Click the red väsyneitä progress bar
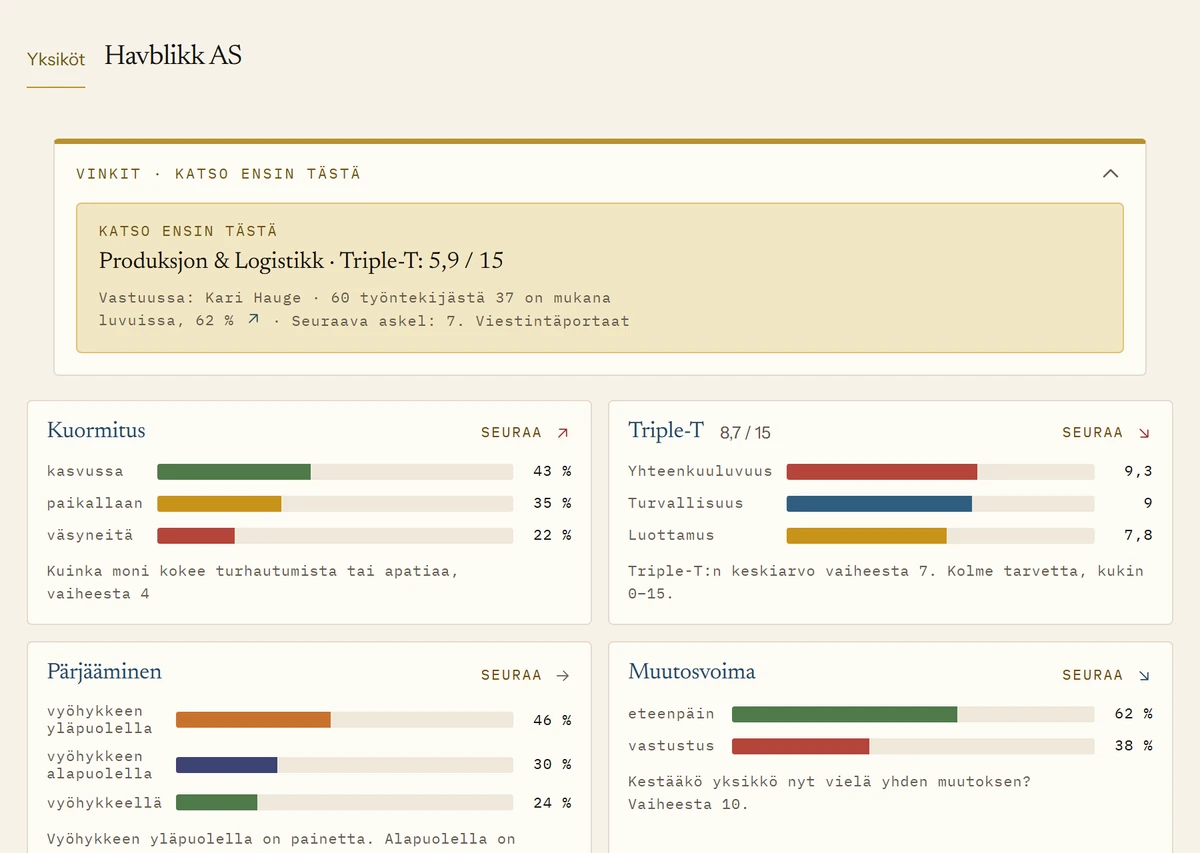Image resolution: width=1200 pixels, height=853 pixels. pyautogui.click(x=196, y=535)
